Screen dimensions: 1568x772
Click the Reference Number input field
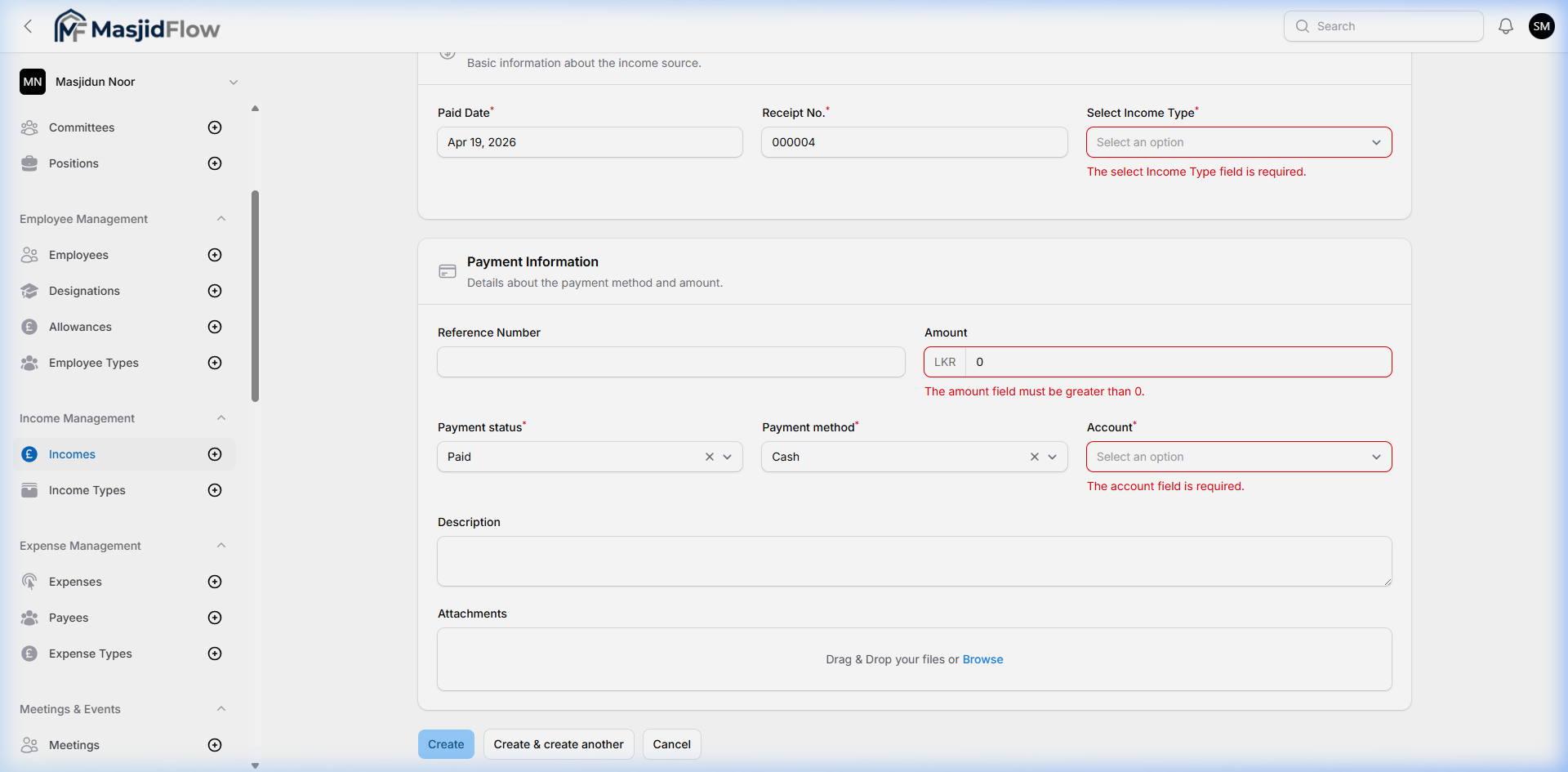670,362
